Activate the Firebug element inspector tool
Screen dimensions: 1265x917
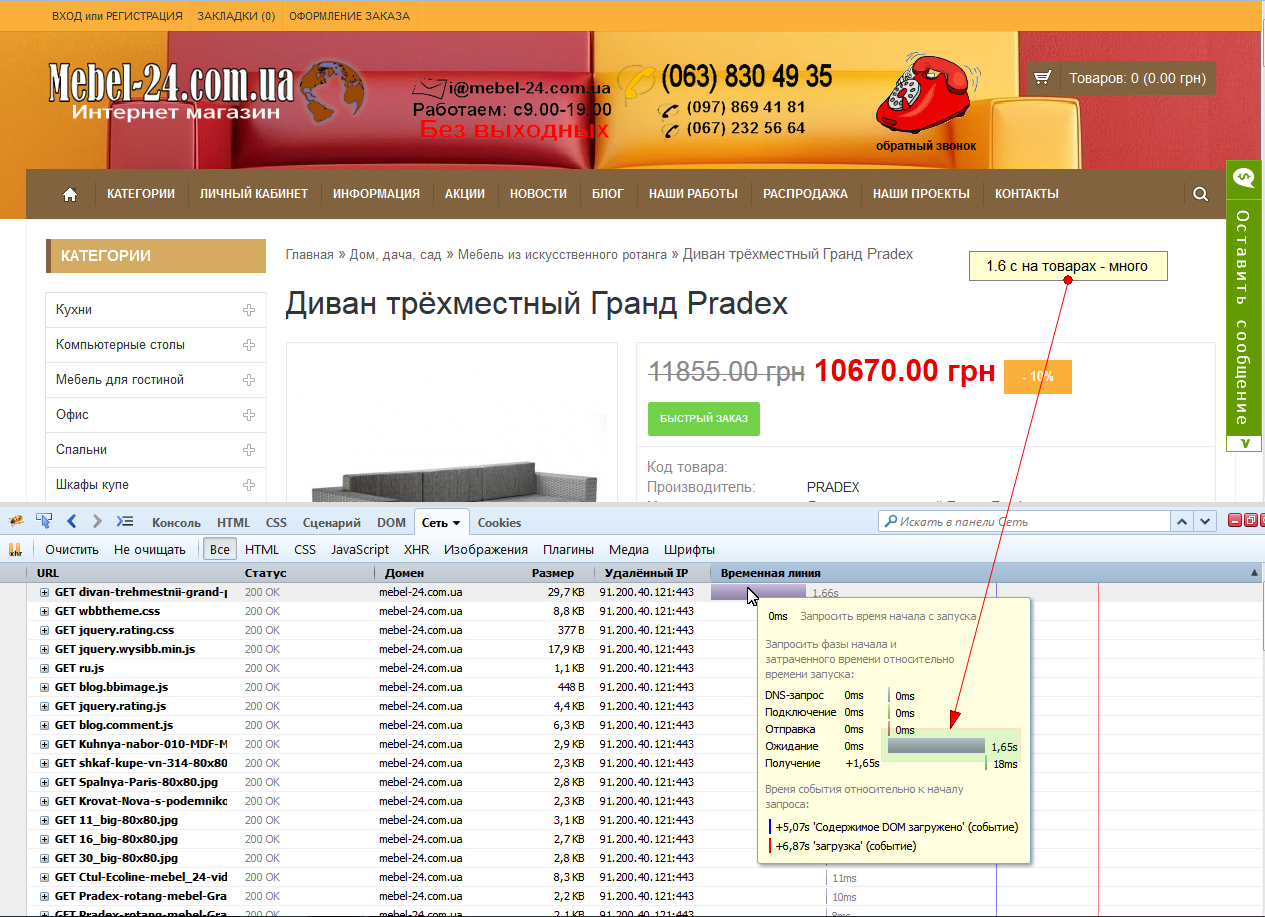44,521
